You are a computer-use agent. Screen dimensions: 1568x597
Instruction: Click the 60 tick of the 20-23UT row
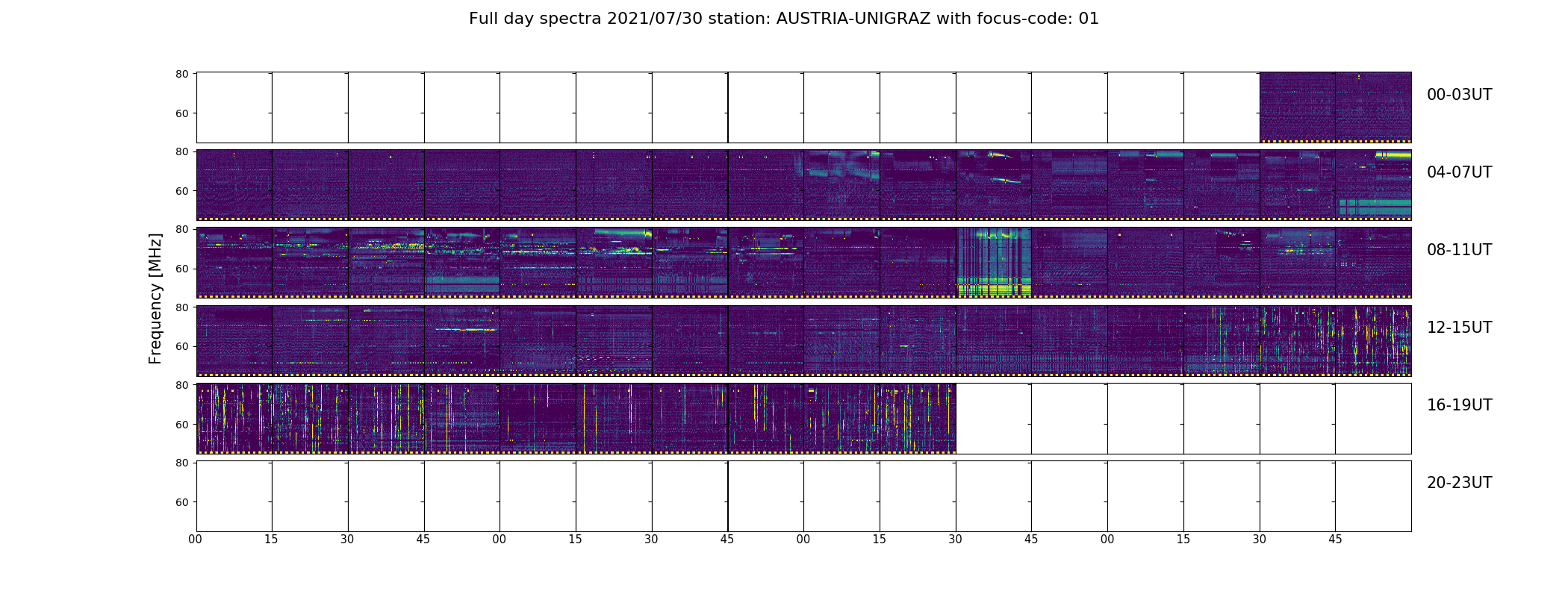point(181,502)
